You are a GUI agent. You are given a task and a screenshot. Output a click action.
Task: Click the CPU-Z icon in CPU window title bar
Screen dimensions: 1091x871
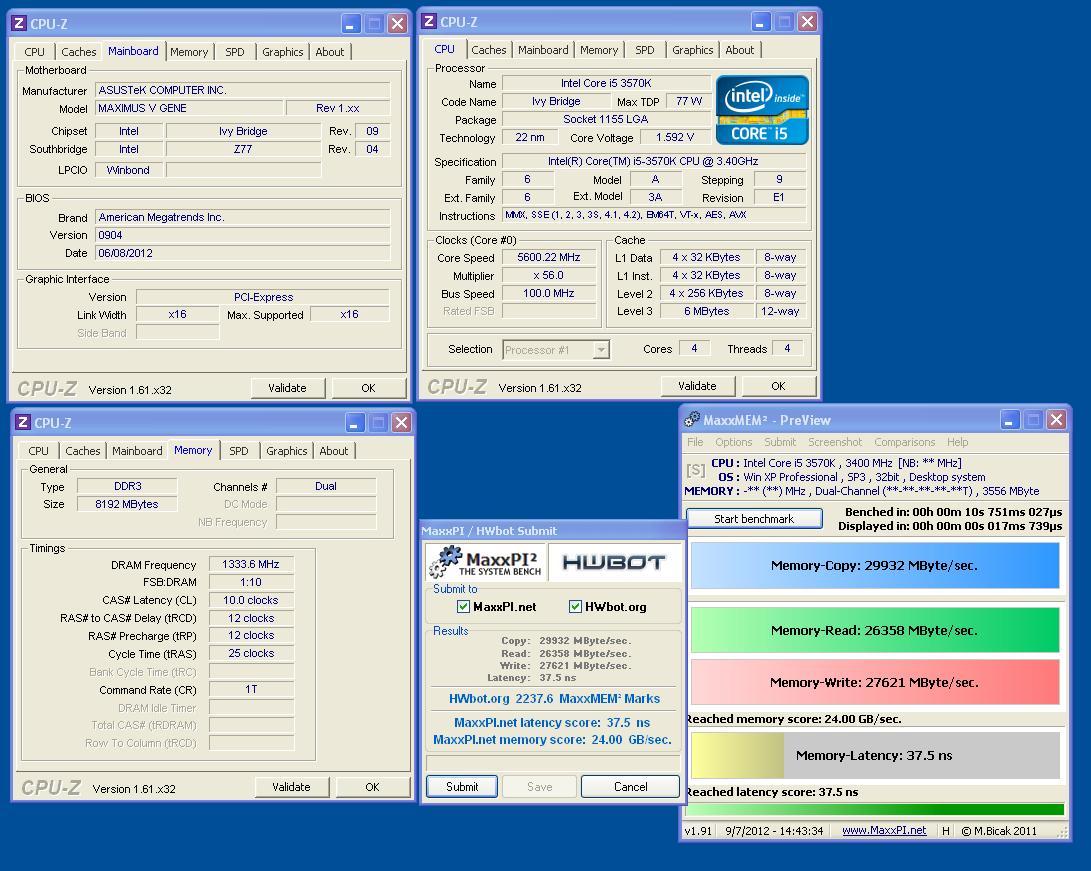(429, 22)
